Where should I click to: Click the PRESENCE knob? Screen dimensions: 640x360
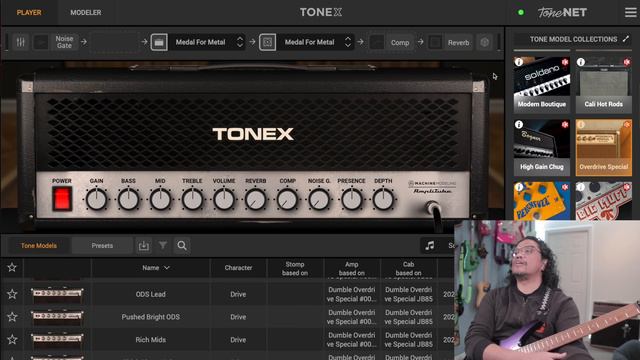pos(351,200)
